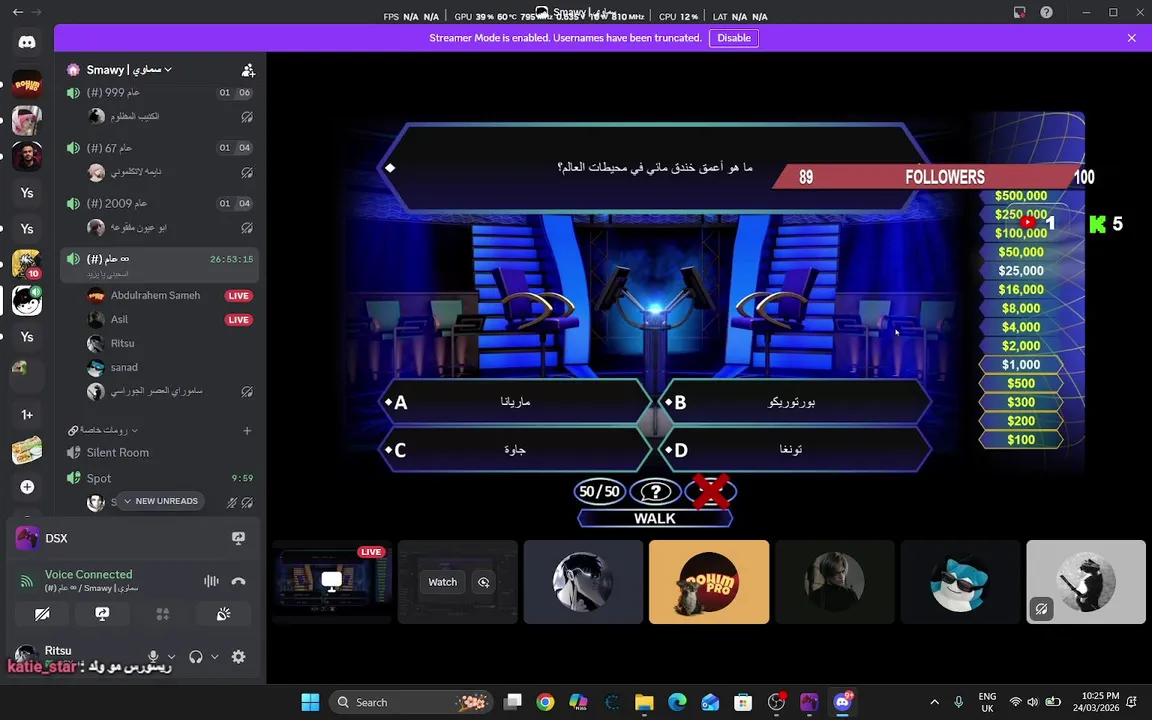Viewport: 1152px width, 720px height.
Task: Toggle noise suppression waveform icon
Action: tap(211, 581)
